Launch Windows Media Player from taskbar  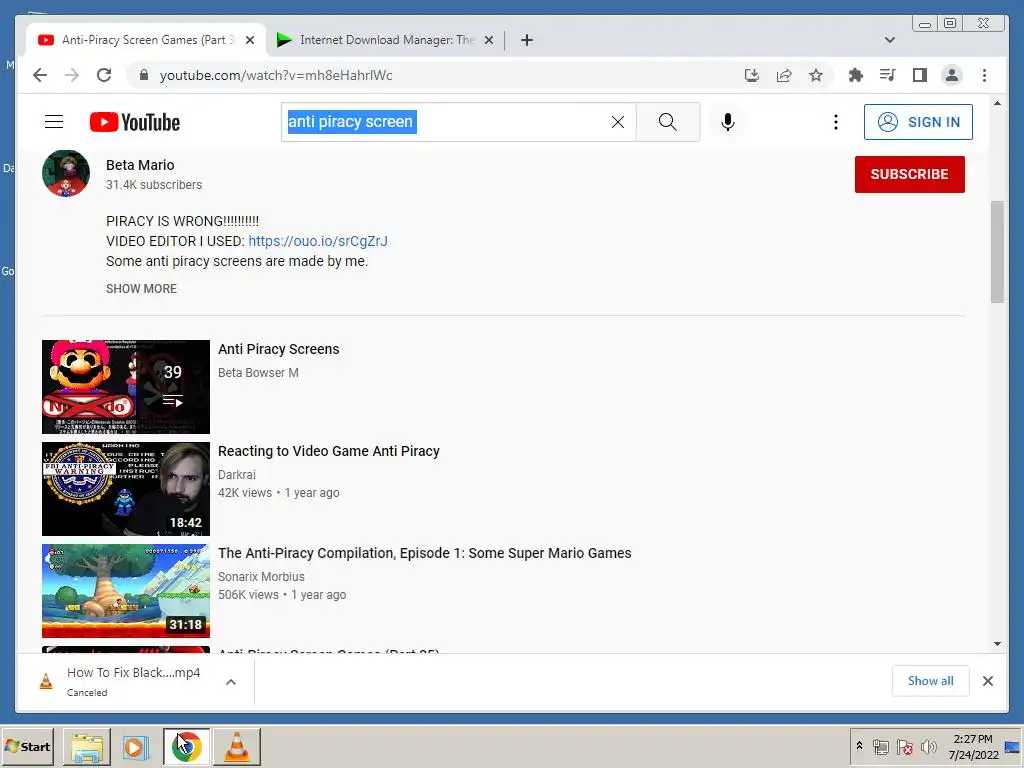[x=136, y=747]
